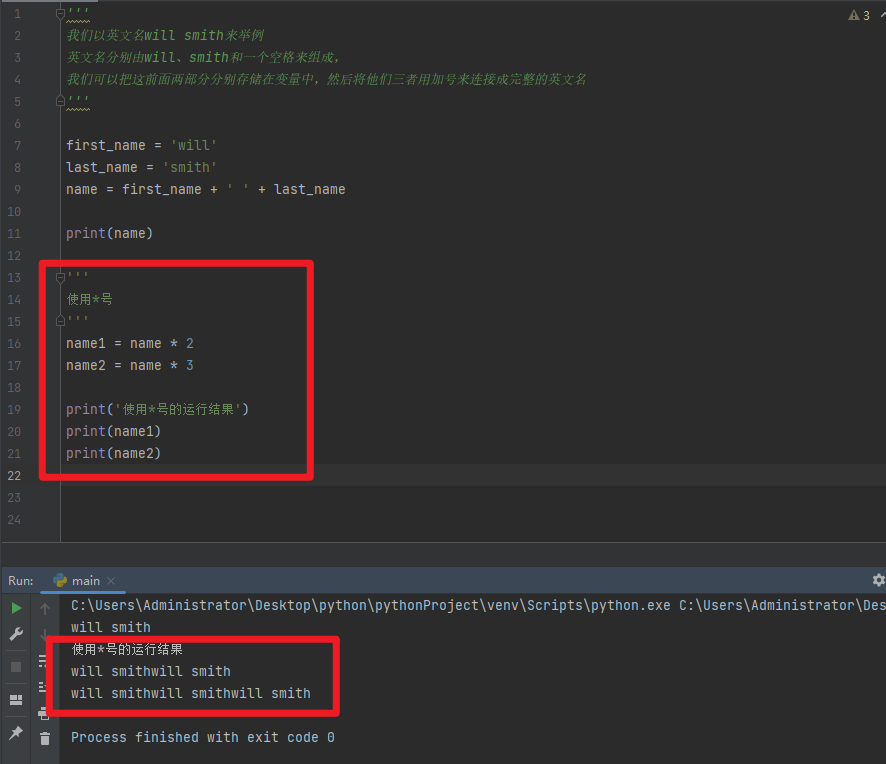
Task: Click the tripled will smith output line
Action: [191, 694]
